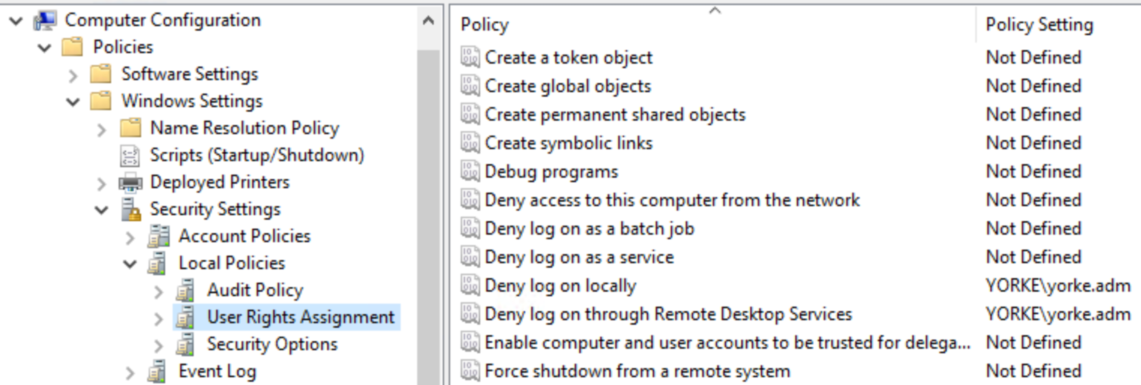Click YORKE\yorke.adm setting for Deny log on locally

click(1058, 286)
